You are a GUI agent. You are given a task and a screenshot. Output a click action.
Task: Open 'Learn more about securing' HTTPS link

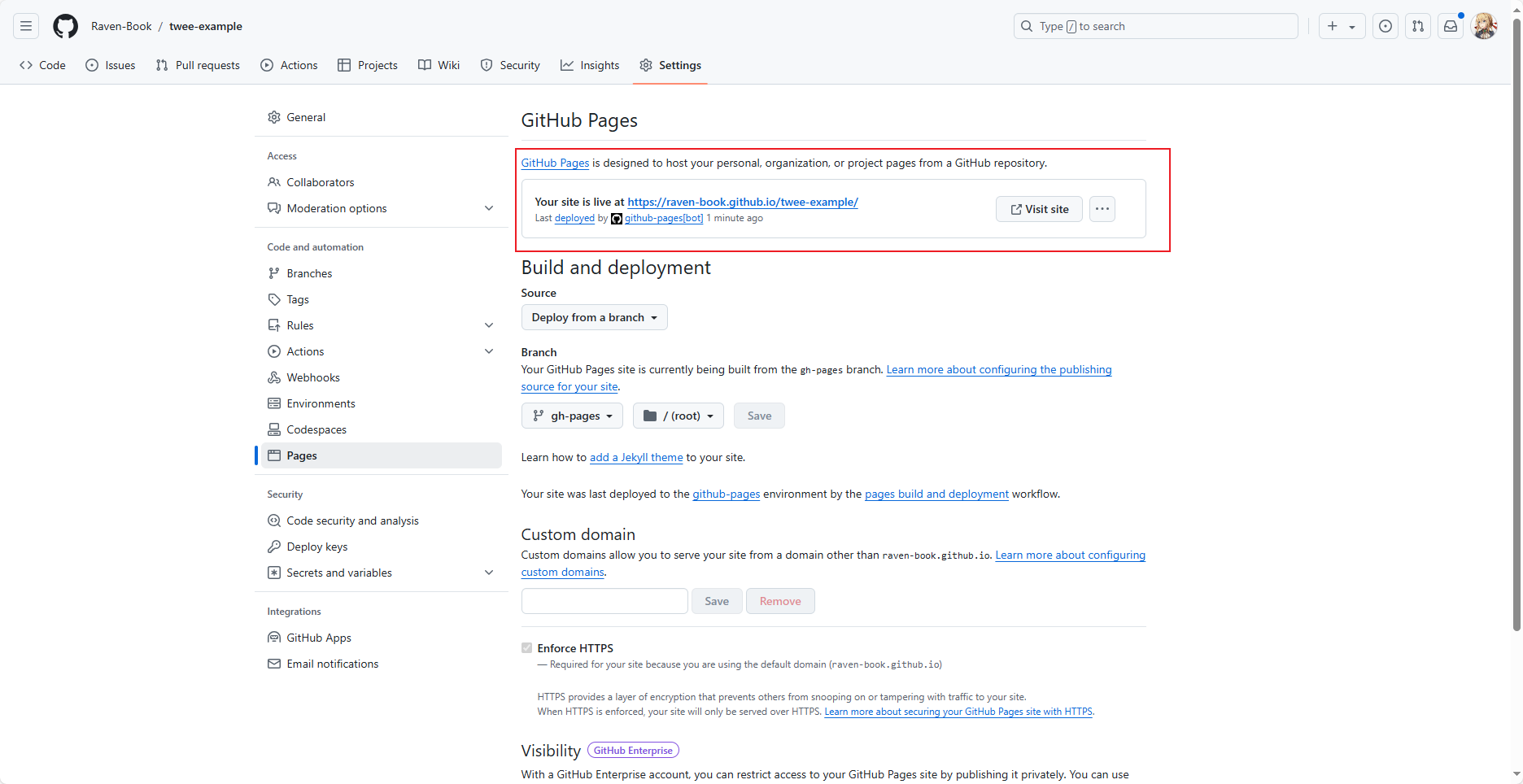[x=958, y=712]
